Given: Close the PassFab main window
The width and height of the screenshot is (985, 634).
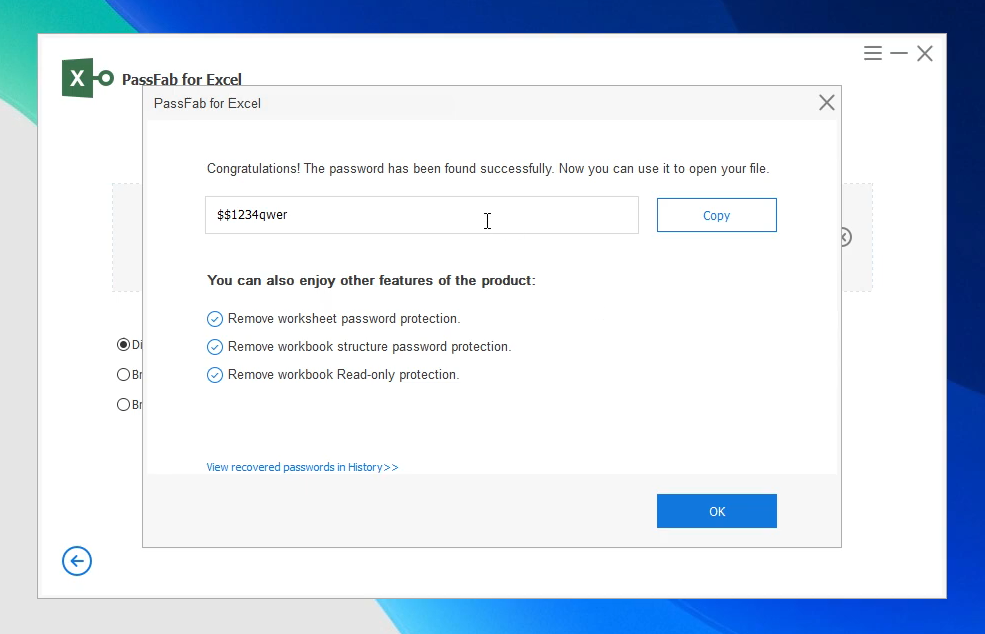Looking at the screenshot, I should click(x=925, y=54).
